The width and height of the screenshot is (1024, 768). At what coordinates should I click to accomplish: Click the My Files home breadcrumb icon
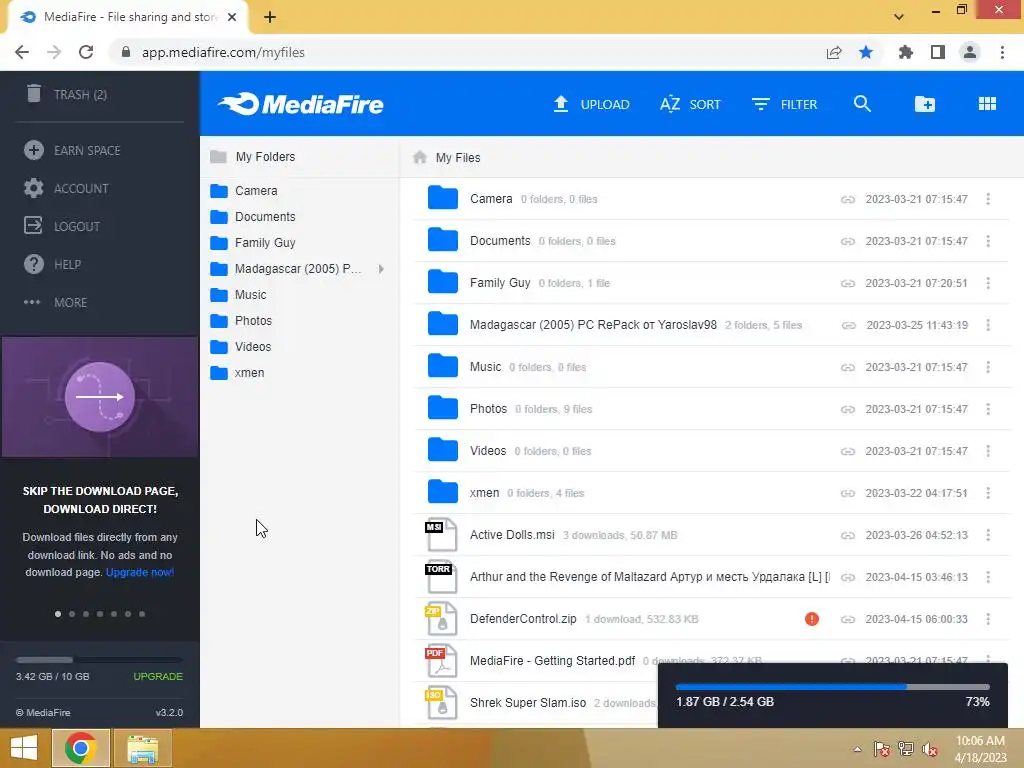(420, 157)
